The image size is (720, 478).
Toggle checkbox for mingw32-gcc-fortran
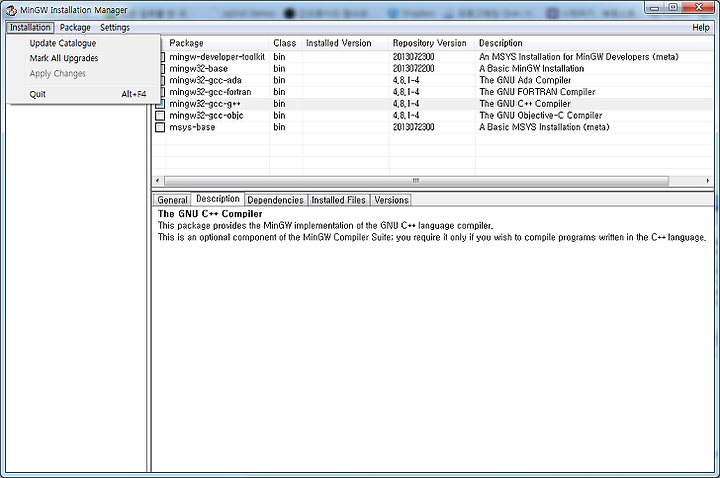coord(162,92)
